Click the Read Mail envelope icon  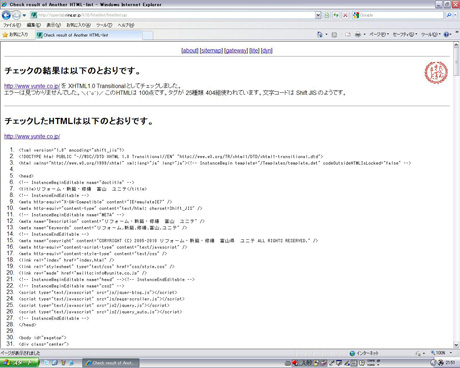click(348, 34)
